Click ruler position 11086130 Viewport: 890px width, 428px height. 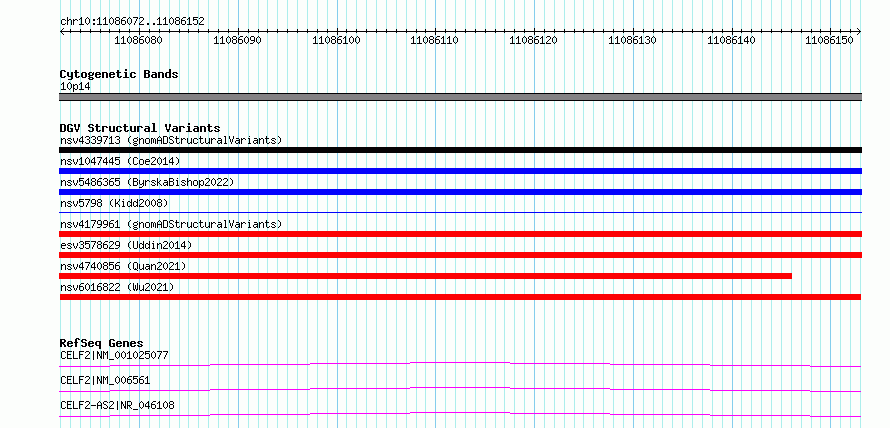pyautogui.click(x=632, y=40)
